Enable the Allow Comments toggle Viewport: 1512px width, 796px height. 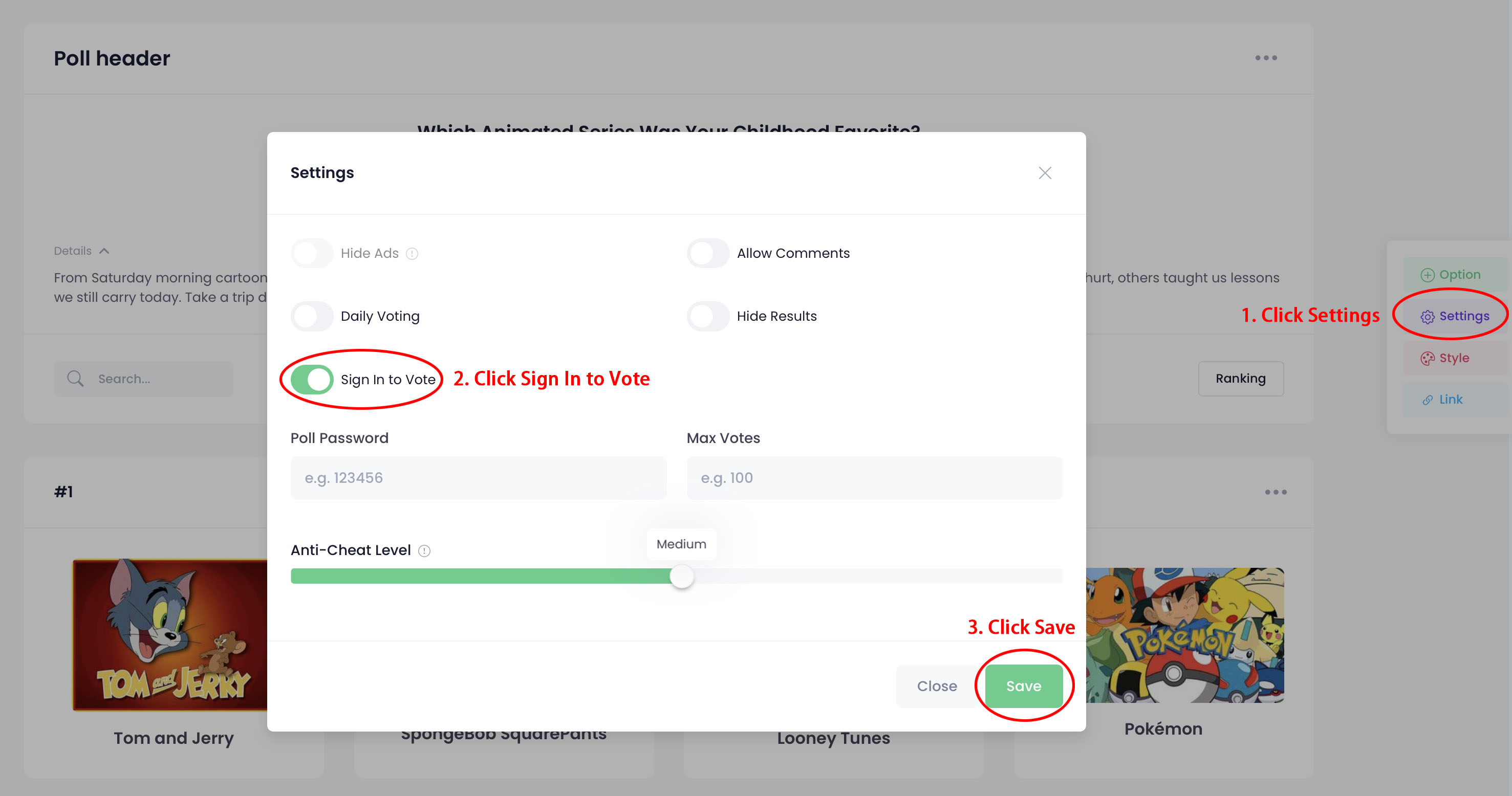pos(708,253)
